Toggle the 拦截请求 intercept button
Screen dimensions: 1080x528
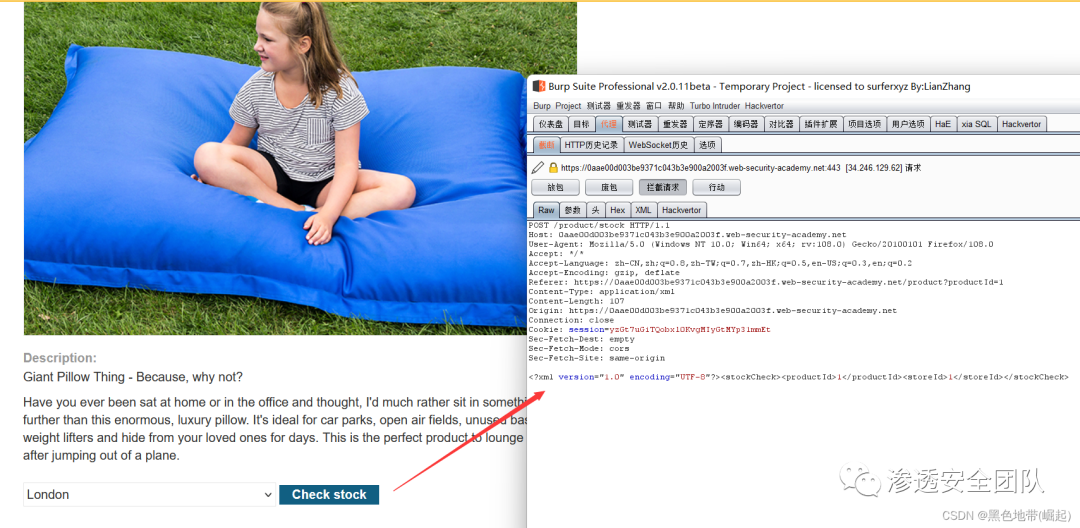663,187
